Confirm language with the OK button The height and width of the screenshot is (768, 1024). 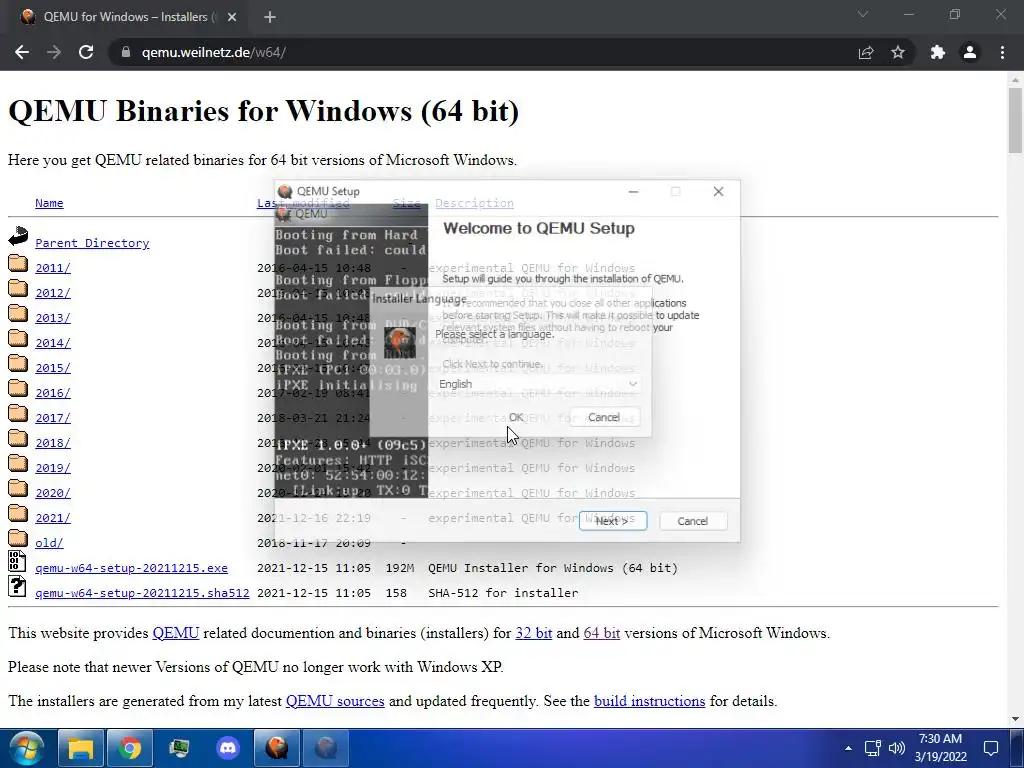click(516, 417)
